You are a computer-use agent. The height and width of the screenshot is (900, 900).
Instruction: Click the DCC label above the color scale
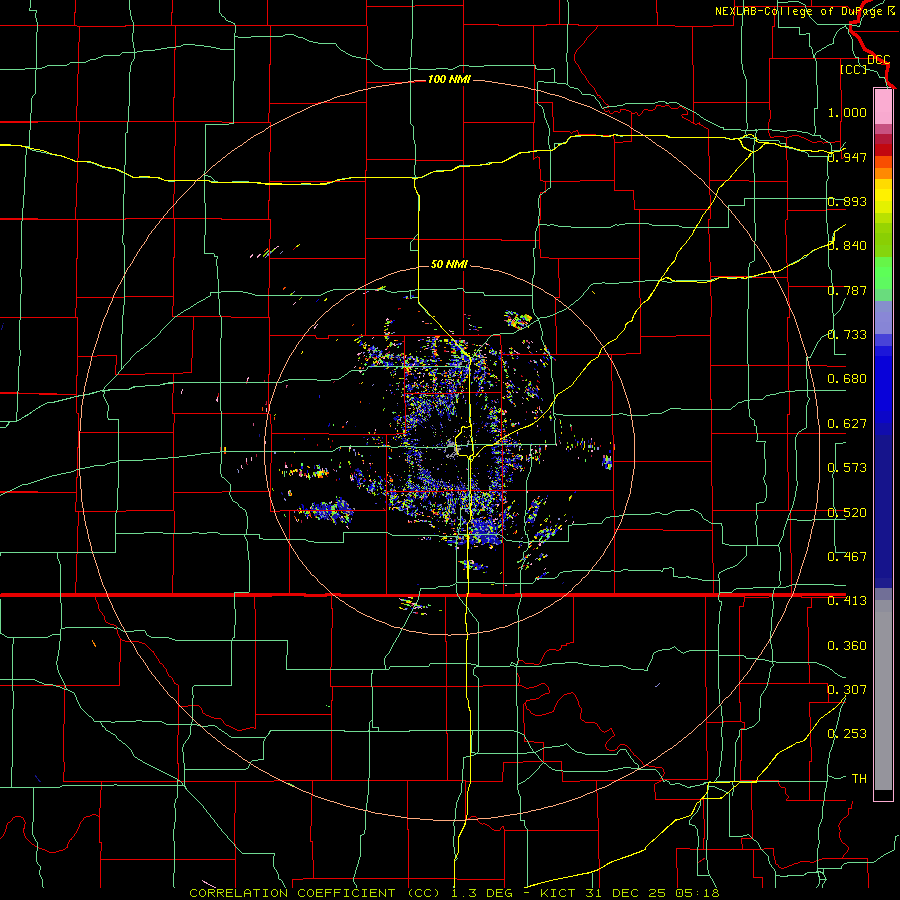(x=878, y=60)
